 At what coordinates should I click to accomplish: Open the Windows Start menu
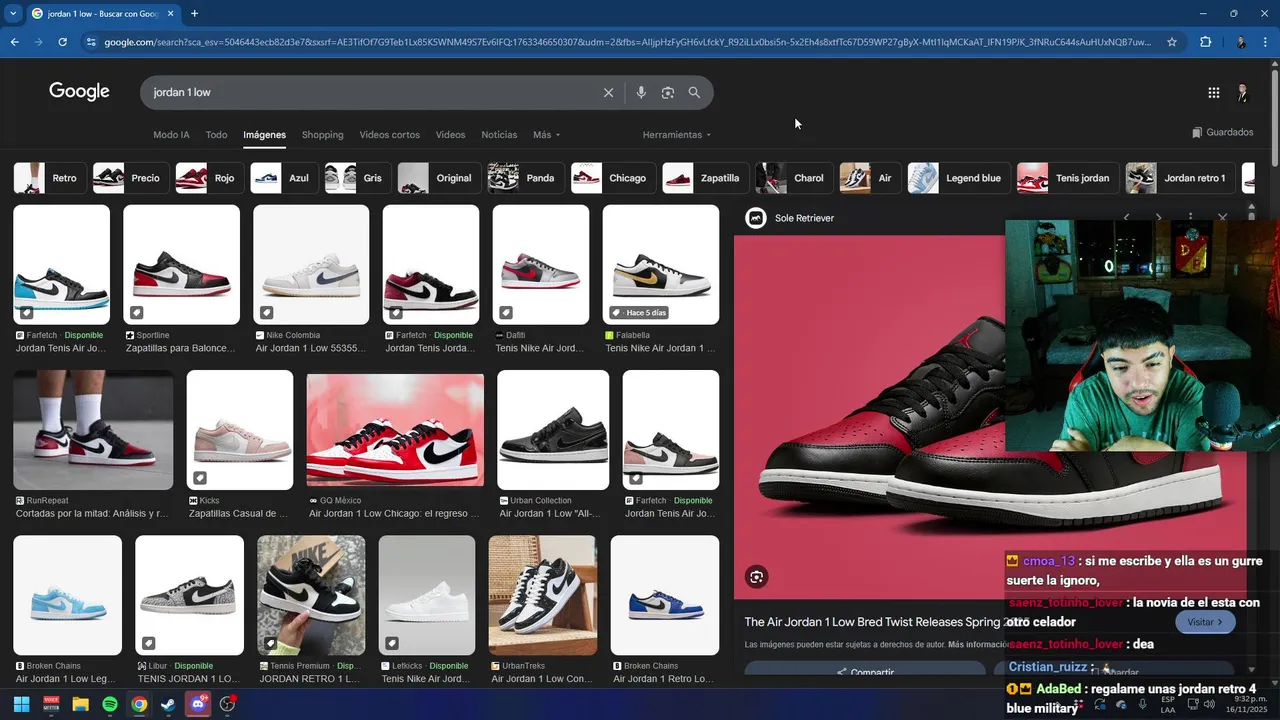(22, 704)
